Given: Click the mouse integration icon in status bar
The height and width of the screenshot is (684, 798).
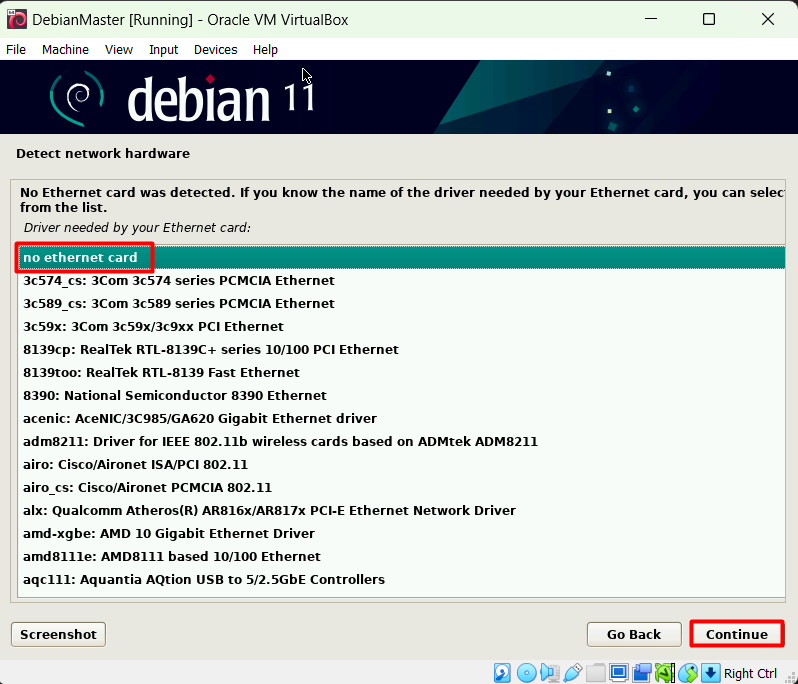Looking at the screenshot, I should point(688,673).
